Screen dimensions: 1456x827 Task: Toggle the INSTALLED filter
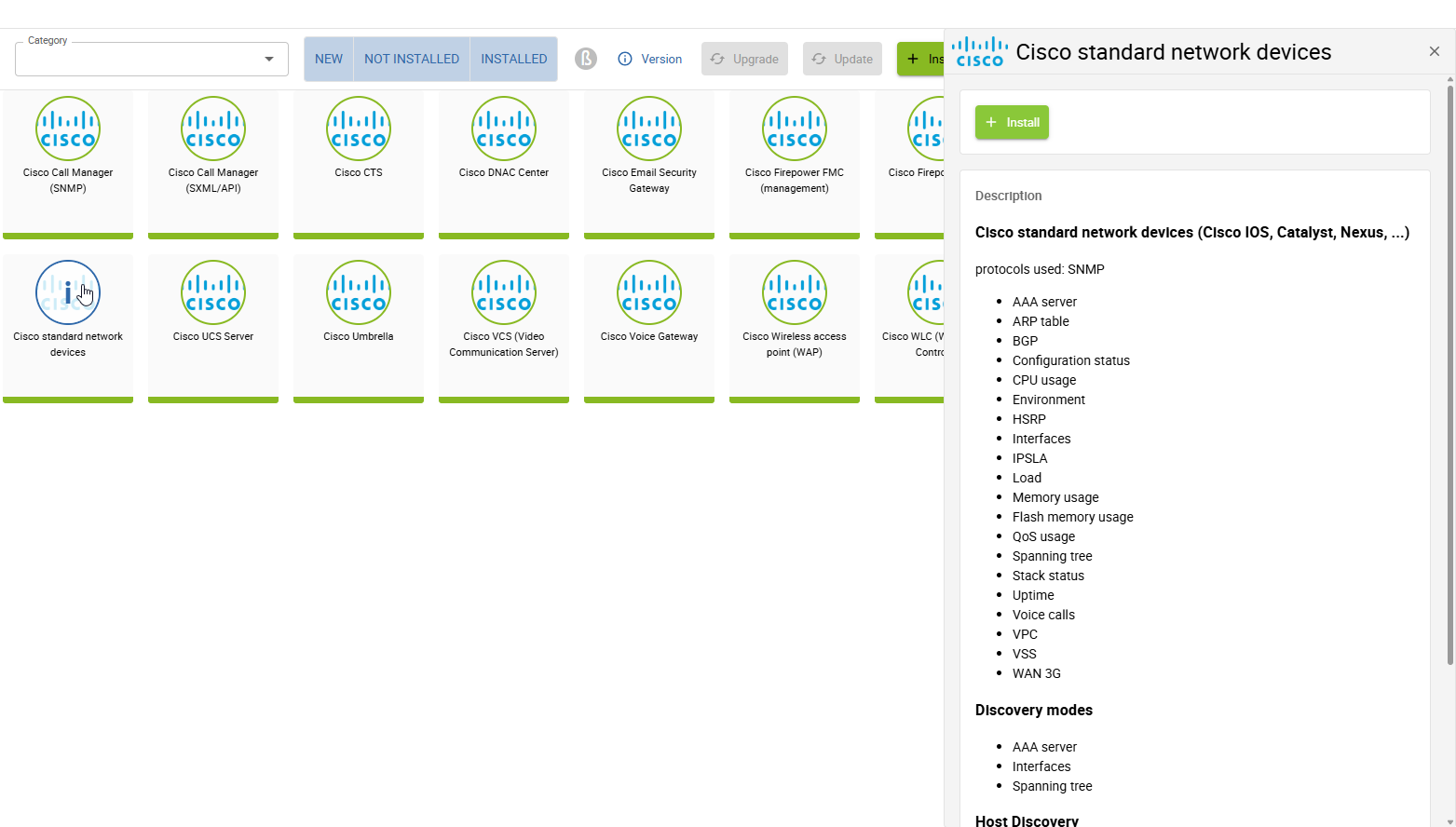pos(514,59)
